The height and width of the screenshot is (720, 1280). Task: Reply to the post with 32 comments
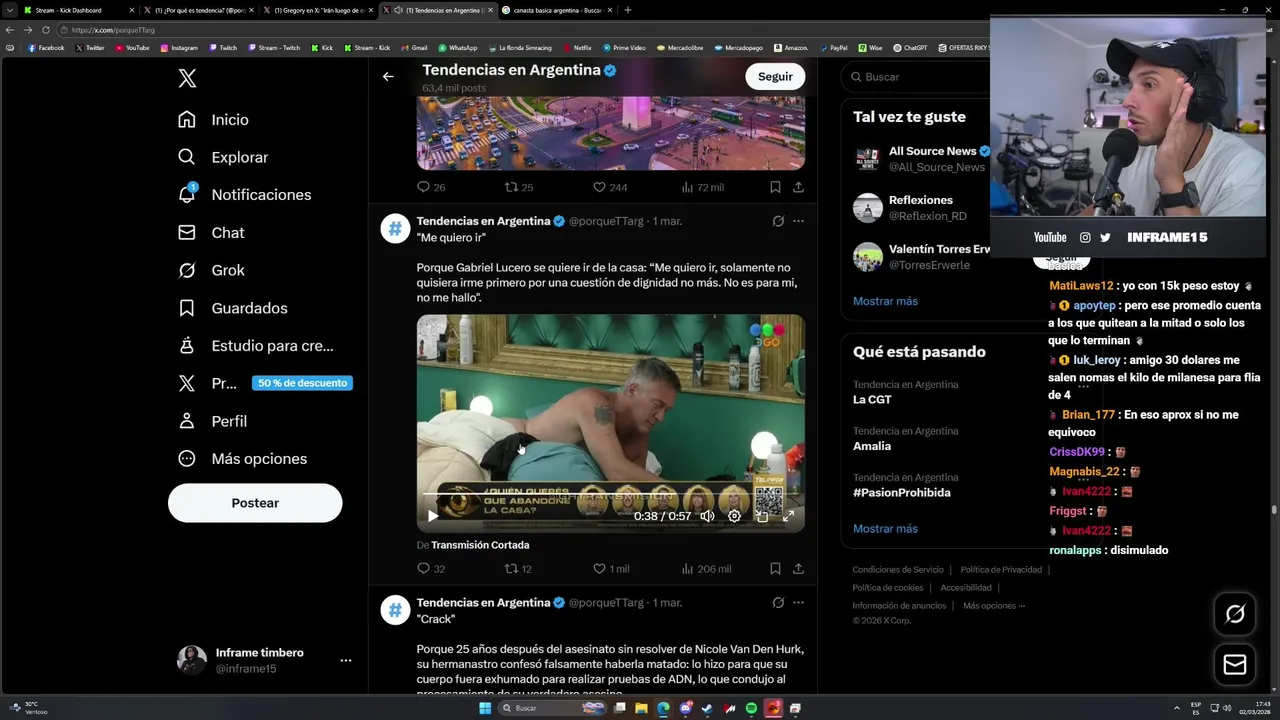point(431,569)
